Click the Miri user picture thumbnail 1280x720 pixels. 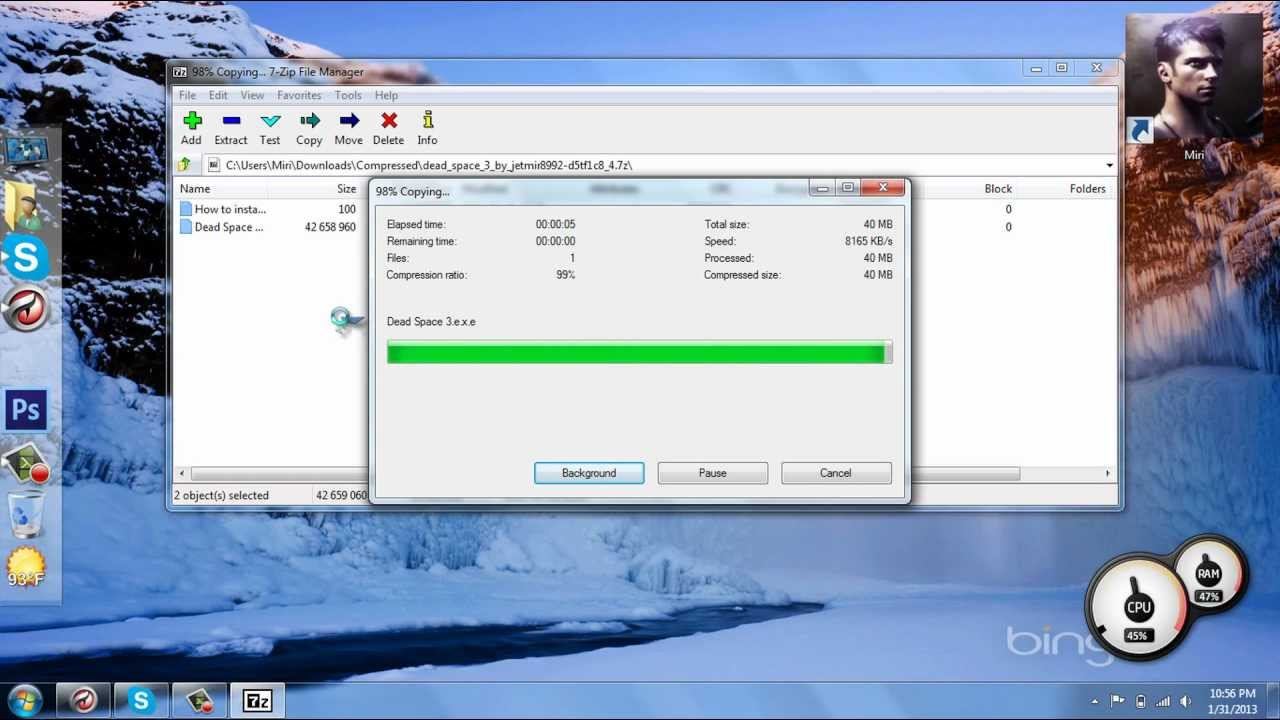pos(1194,76)
